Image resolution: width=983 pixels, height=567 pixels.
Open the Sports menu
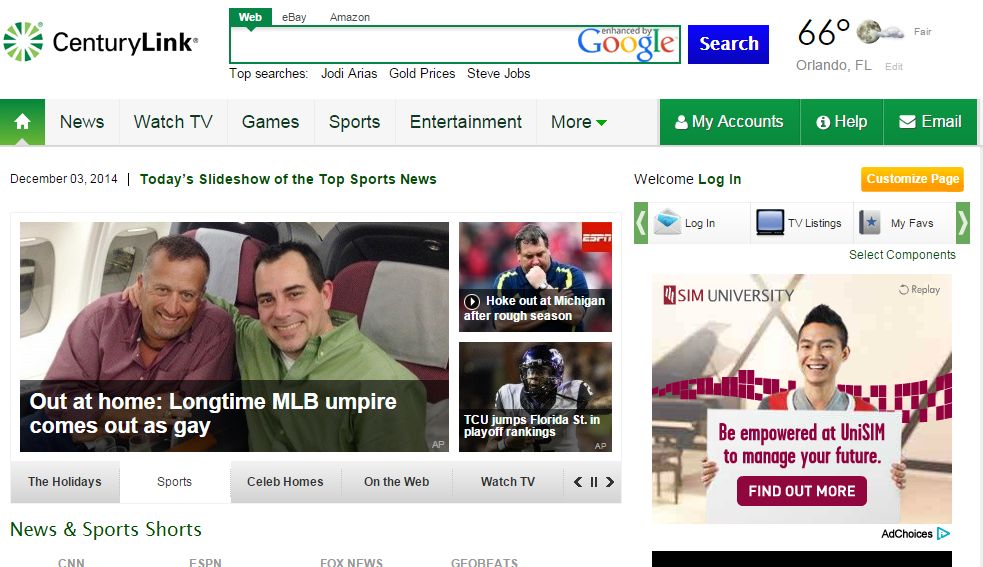[355, 122]
